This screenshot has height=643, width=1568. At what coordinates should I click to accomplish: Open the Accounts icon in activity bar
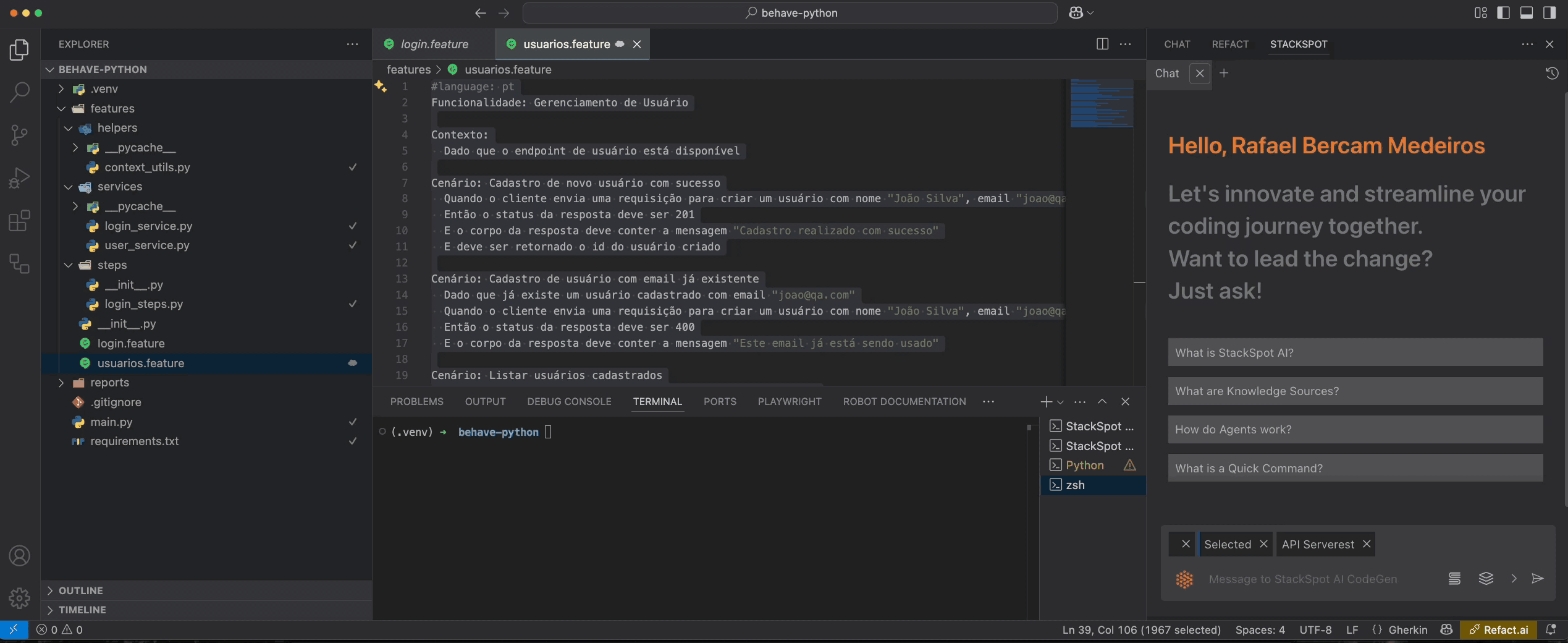pos(20,556)
